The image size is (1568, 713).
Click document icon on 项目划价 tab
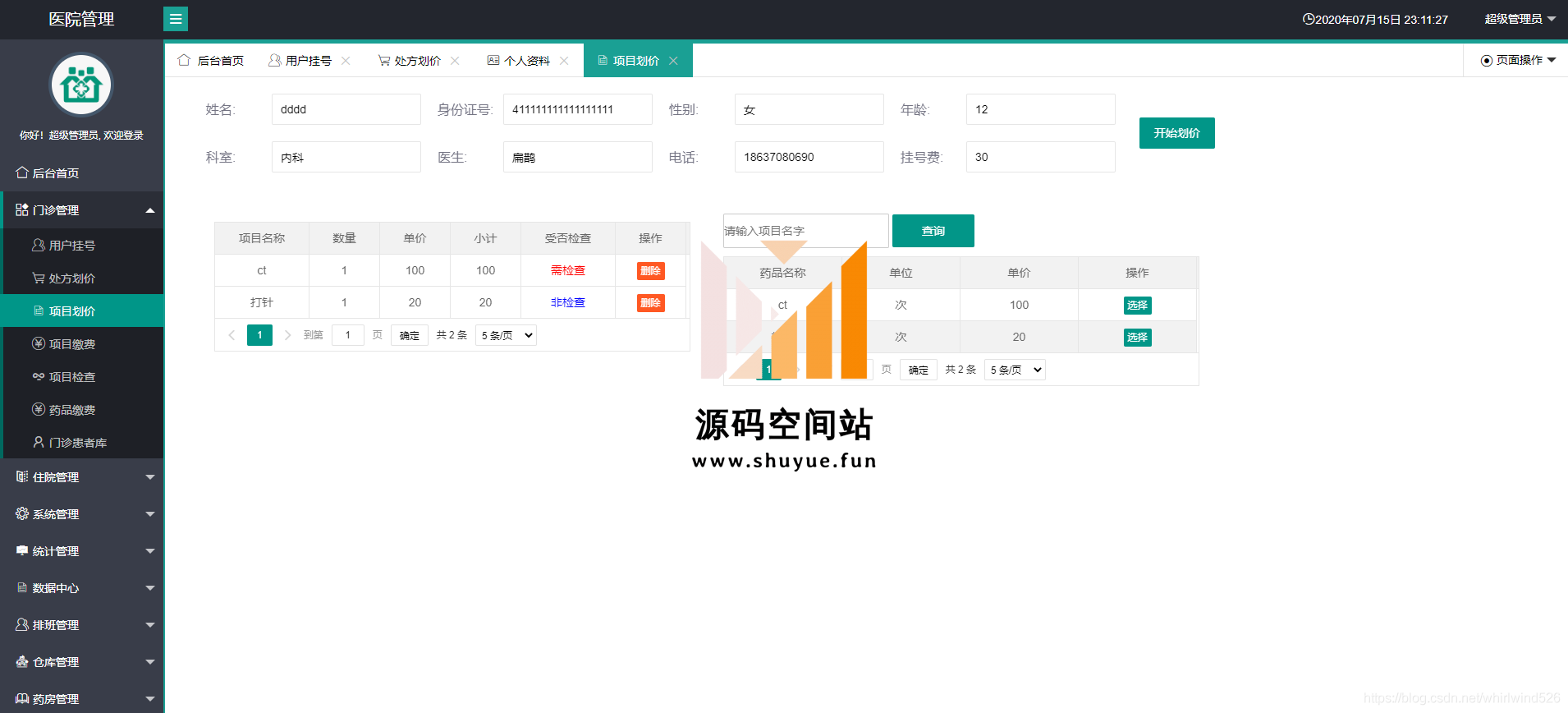pyautogui.click(x=603, y=60)
